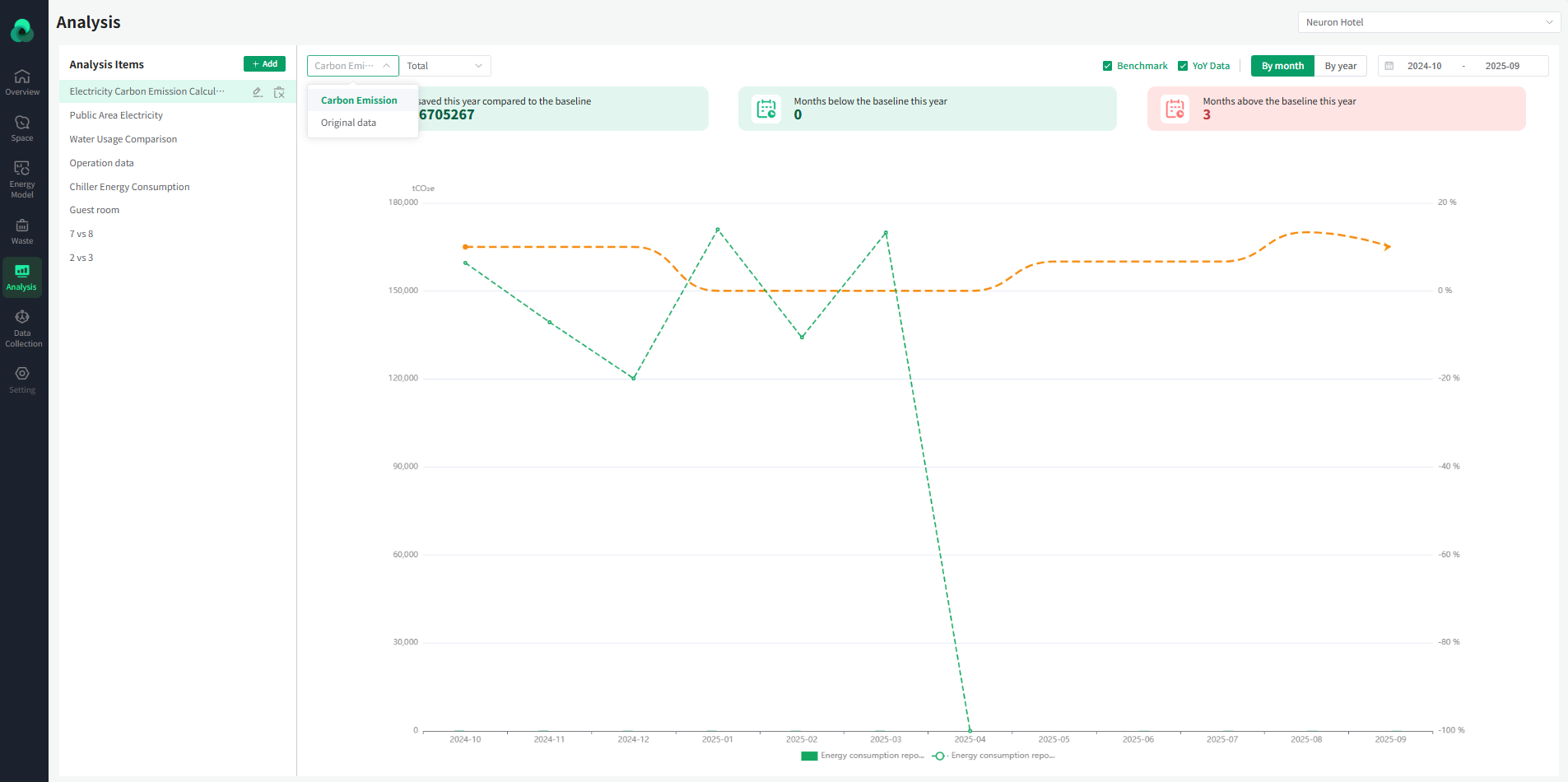Toggle the green bar legend swatch
The image size is (1568, 782).
[809, 756]
